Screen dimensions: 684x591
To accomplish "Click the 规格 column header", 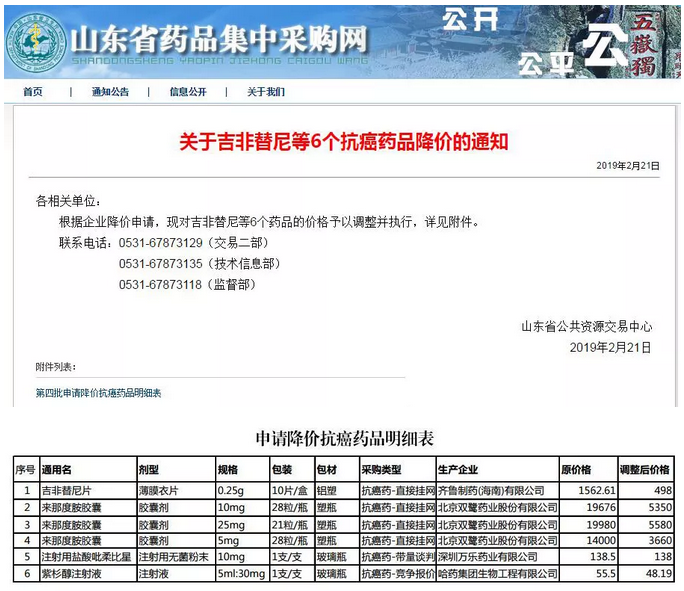I will [243, 469].
